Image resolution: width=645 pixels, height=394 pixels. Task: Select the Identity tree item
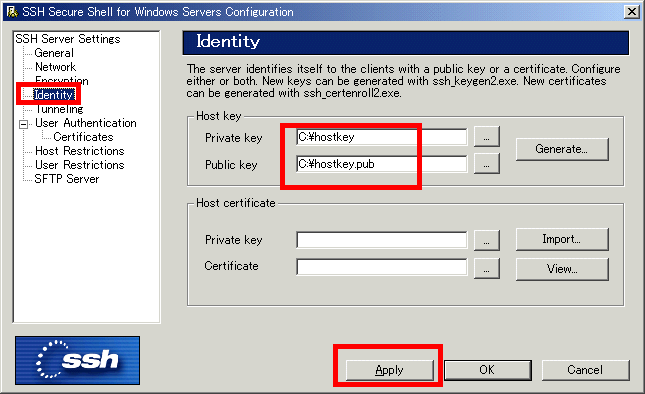[x=53, y=95]
